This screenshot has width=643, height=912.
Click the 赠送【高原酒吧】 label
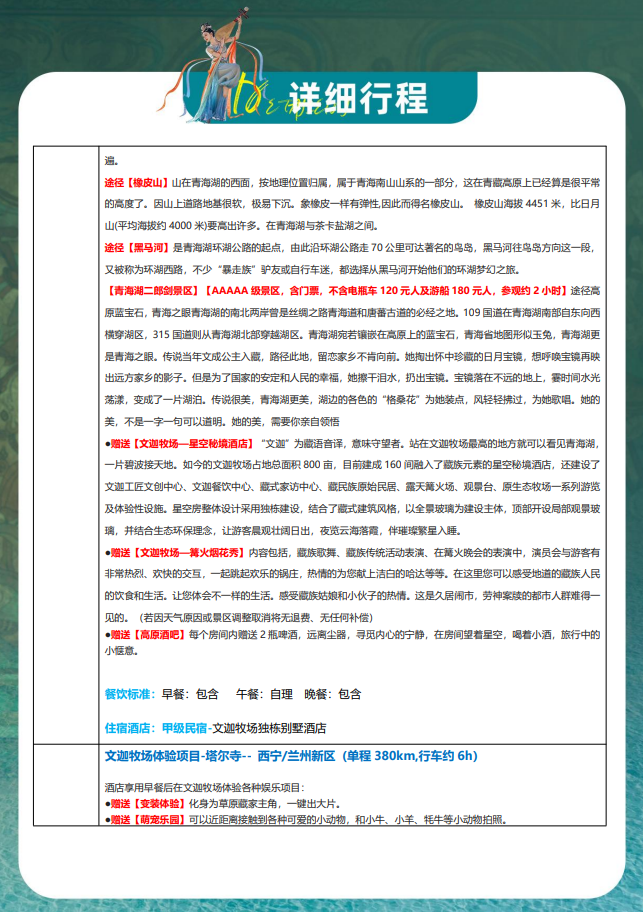point(148,635)
